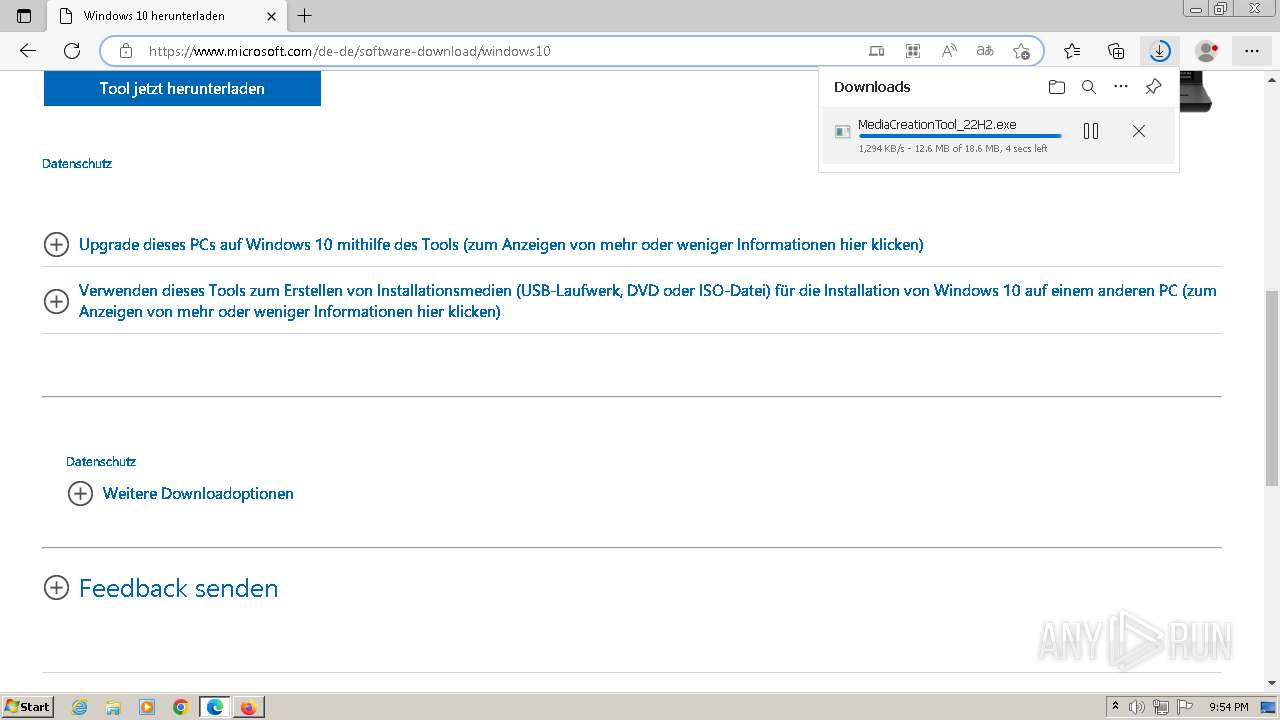This screenshot has width=1280, height=720.
Task: Cancel the MediaCreationTool_22H2.exe download
Action: point(1138,131)
